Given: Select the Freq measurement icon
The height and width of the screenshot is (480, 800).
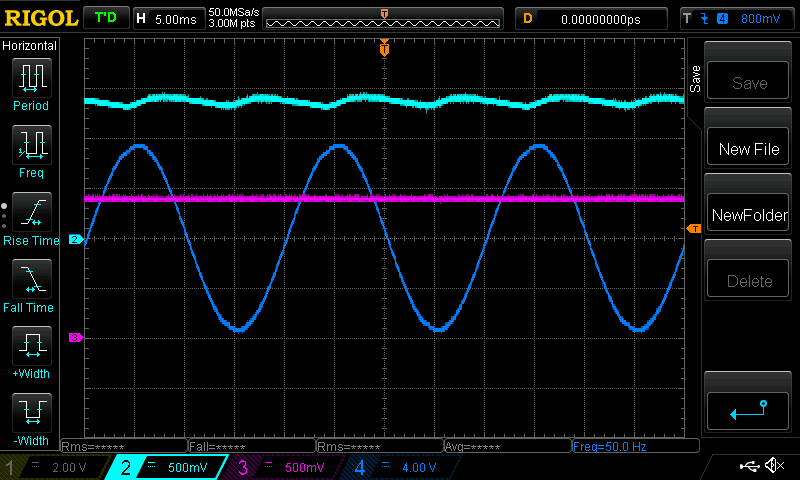Looking at the screenshot, I should pos(31,150).
